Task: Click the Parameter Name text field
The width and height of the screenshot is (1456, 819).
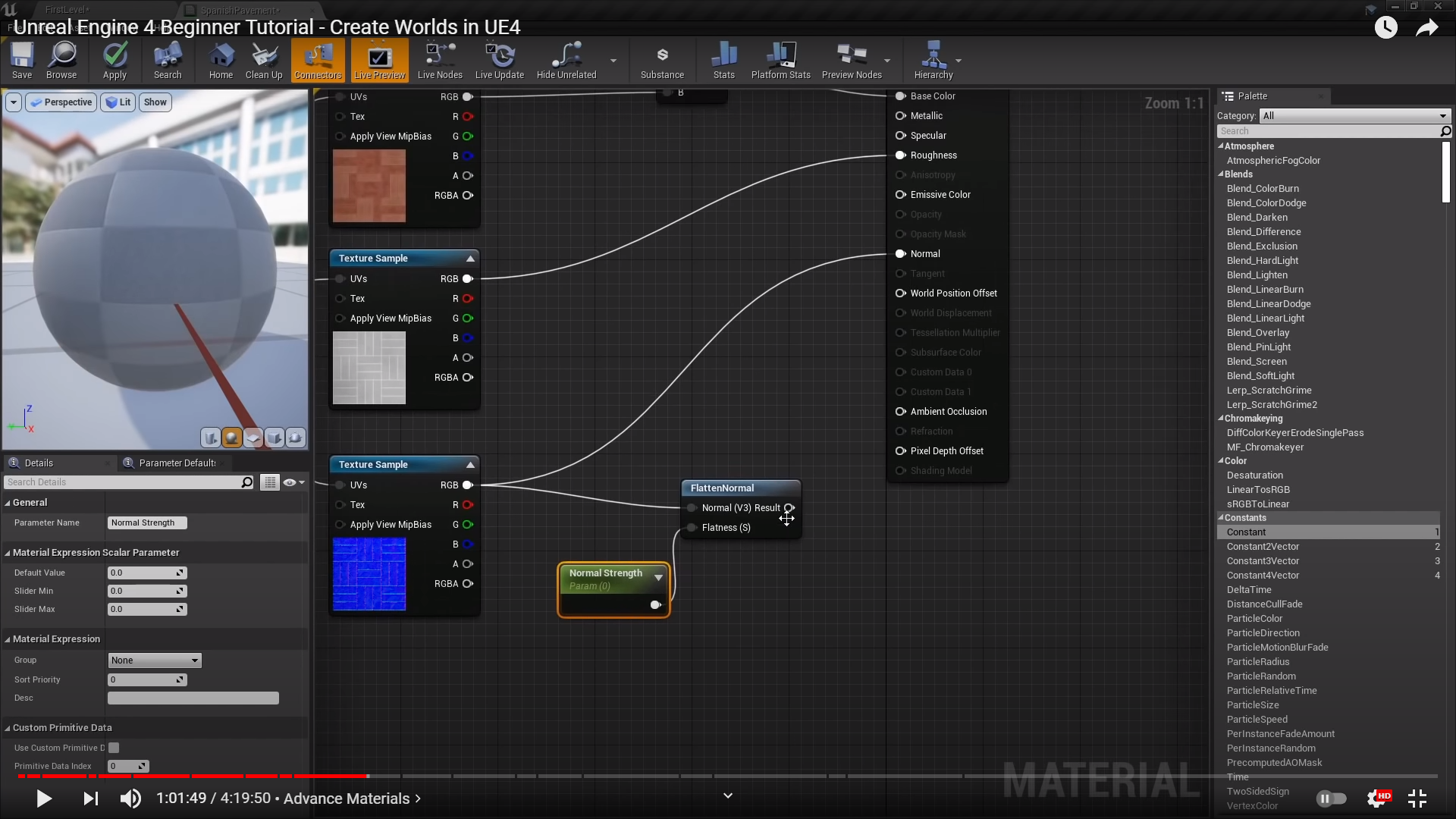Action: click(147, 523)
